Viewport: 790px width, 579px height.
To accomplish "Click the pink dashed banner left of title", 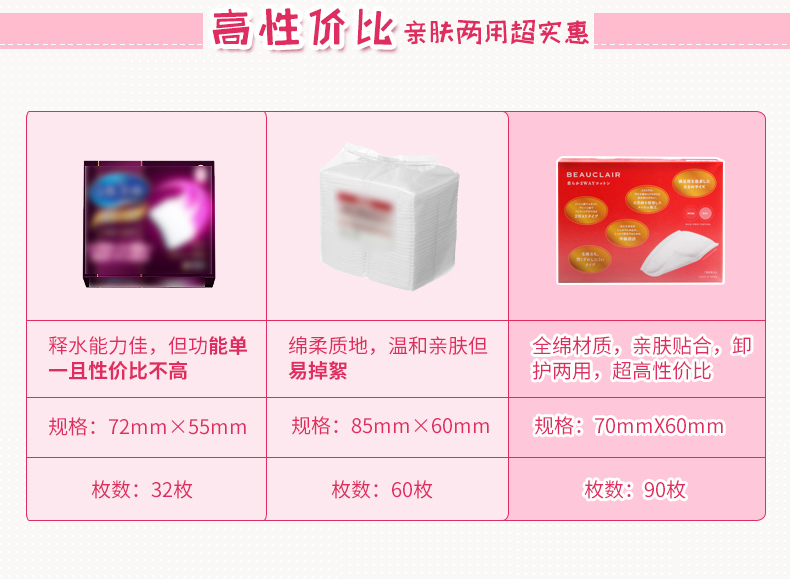I will 101,30.
